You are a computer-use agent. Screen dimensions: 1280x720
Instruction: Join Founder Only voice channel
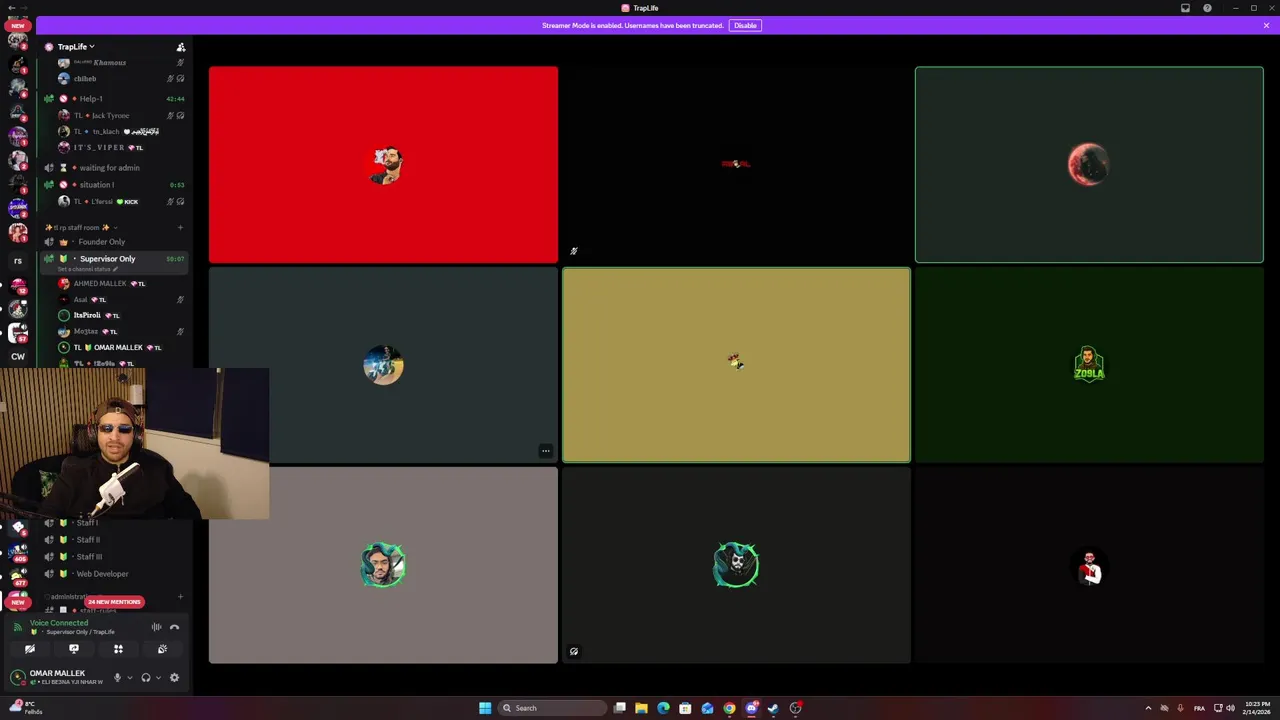pyautogui.click(x=113, y=242)
